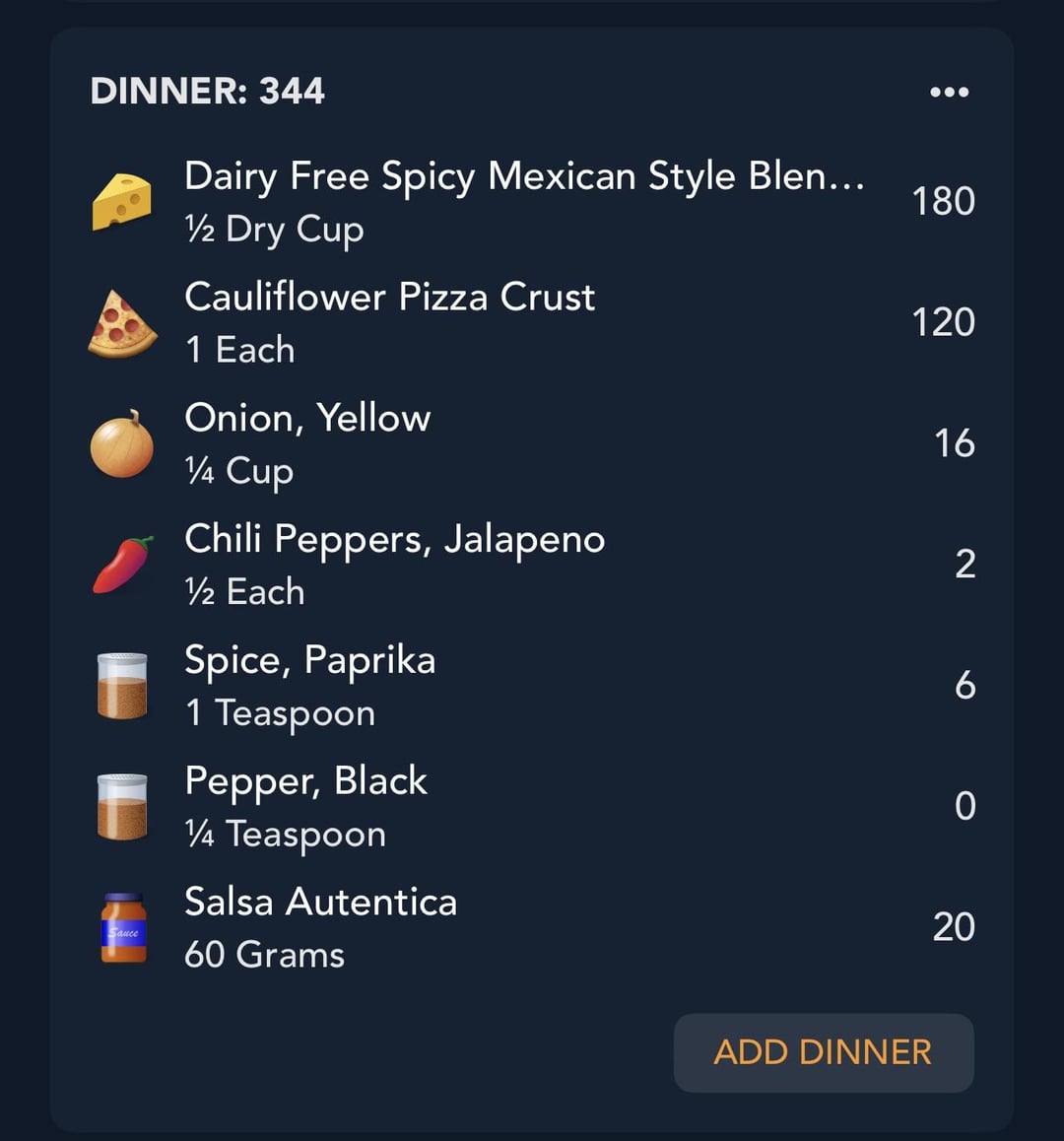Image resolution: width=1064 pixels, height=1141 pixels.
Task: Tap the yellow onion icon
Action: [121, 443]
